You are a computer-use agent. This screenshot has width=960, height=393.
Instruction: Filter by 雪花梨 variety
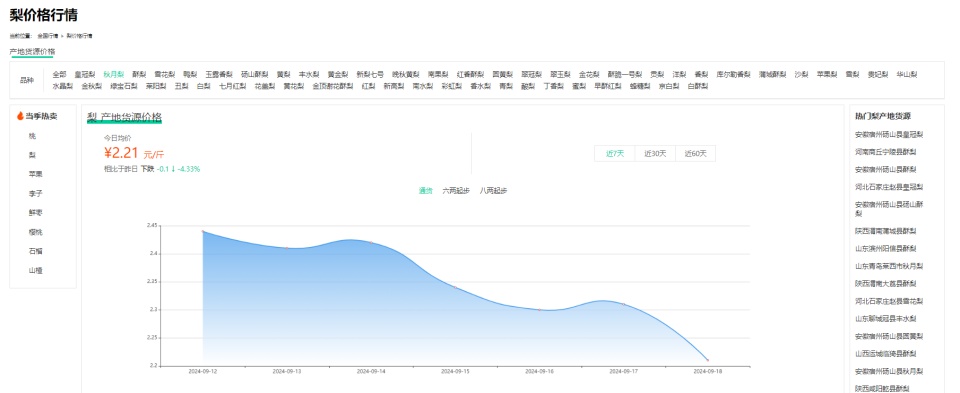coord(165,74)
